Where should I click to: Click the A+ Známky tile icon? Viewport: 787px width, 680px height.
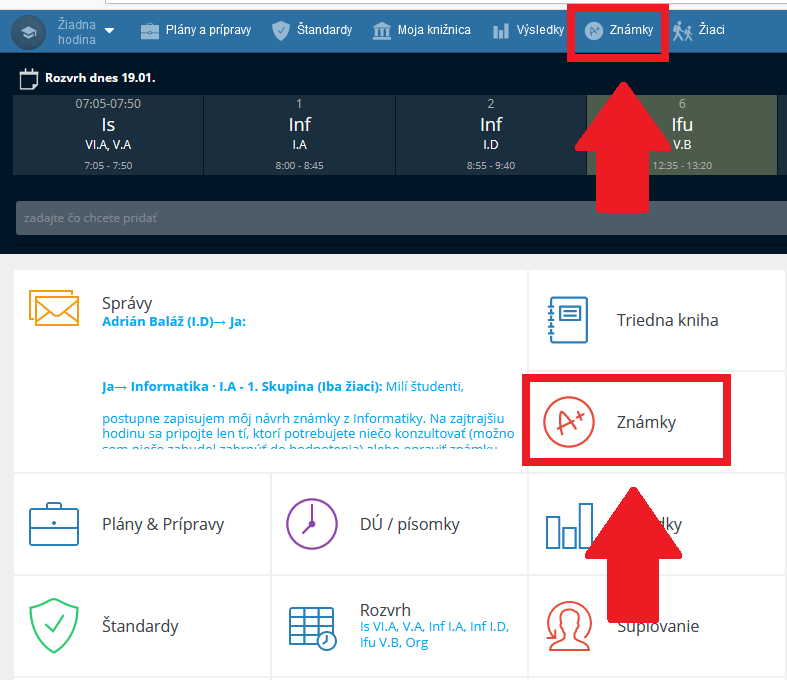point(567,422)
